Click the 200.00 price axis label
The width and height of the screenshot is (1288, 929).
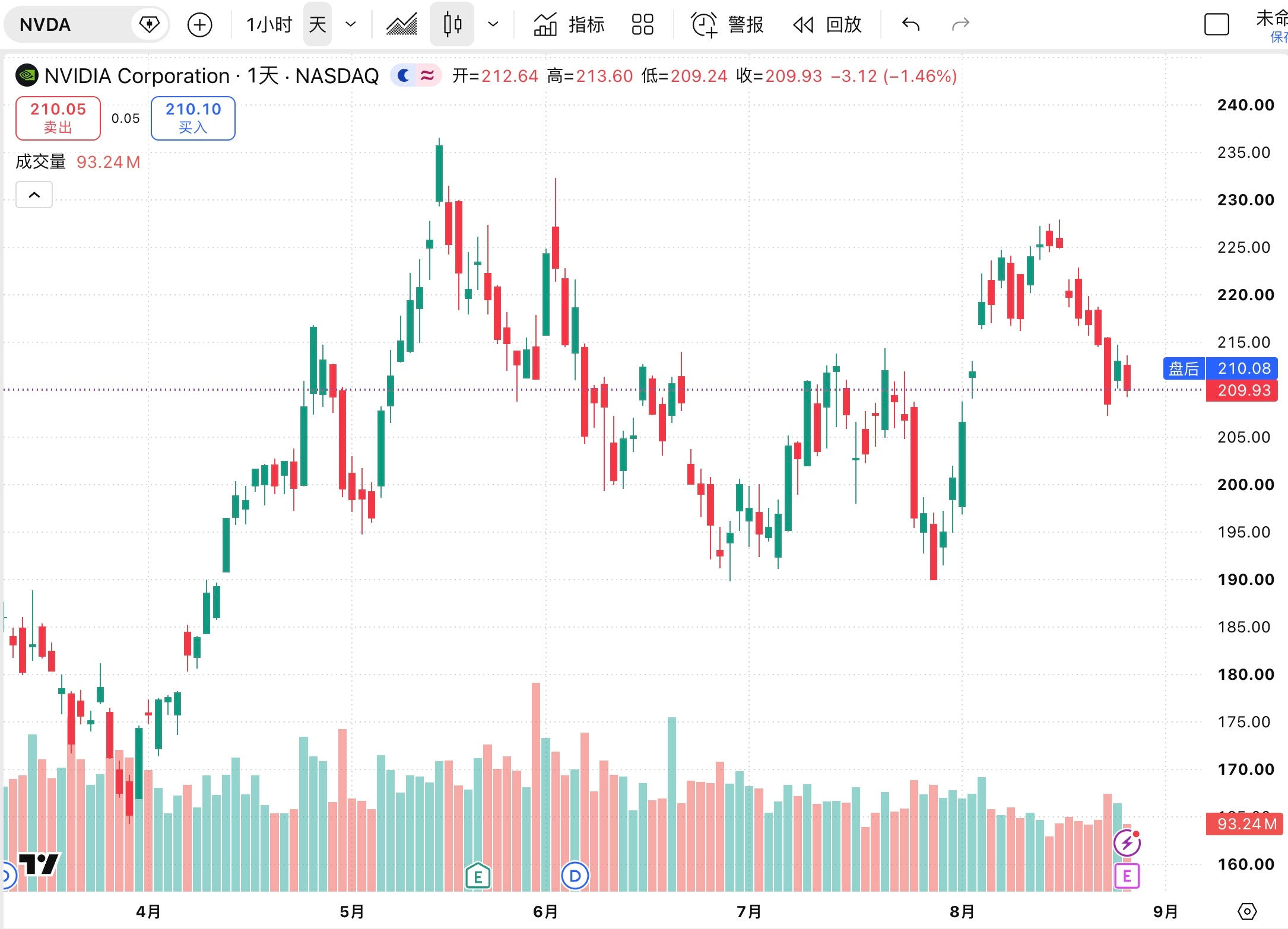pyautogui.click(x=1246, y=485)
